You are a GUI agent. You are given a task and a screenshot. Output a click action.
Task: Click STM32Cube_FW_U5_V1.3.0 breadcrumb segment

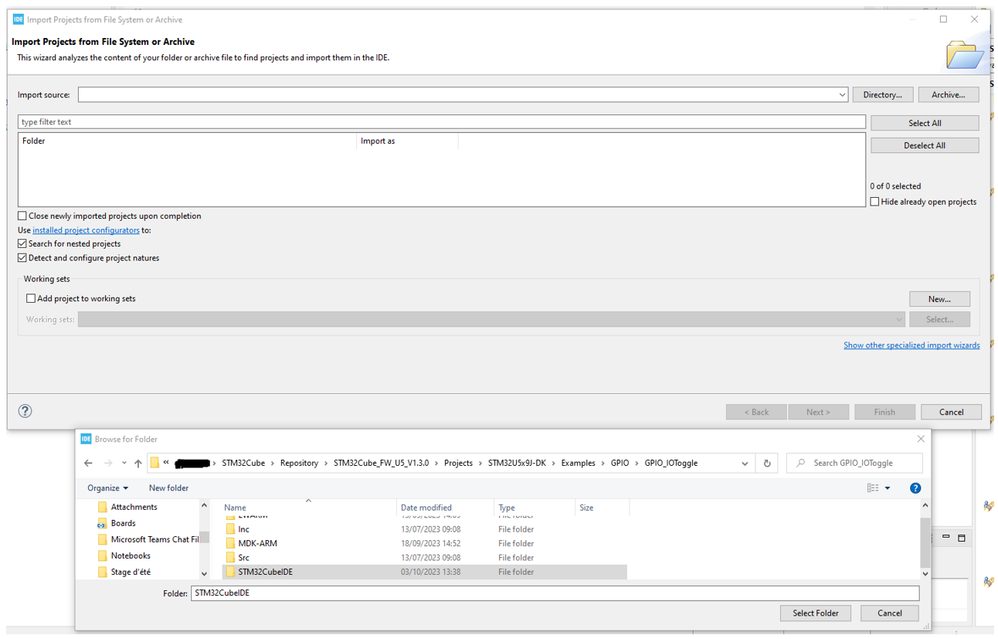point(381,463)
